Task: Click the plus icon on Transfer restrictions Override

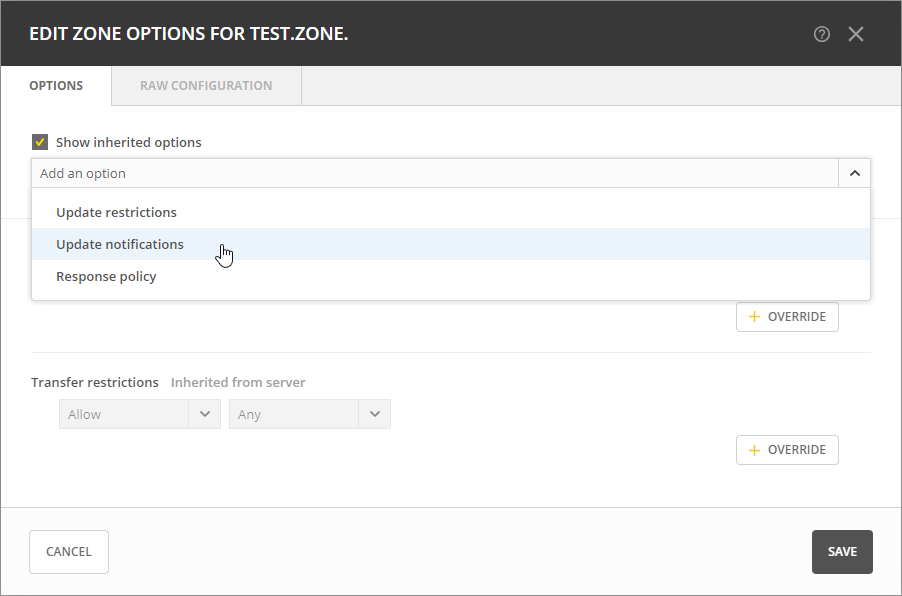Action: 755,450
